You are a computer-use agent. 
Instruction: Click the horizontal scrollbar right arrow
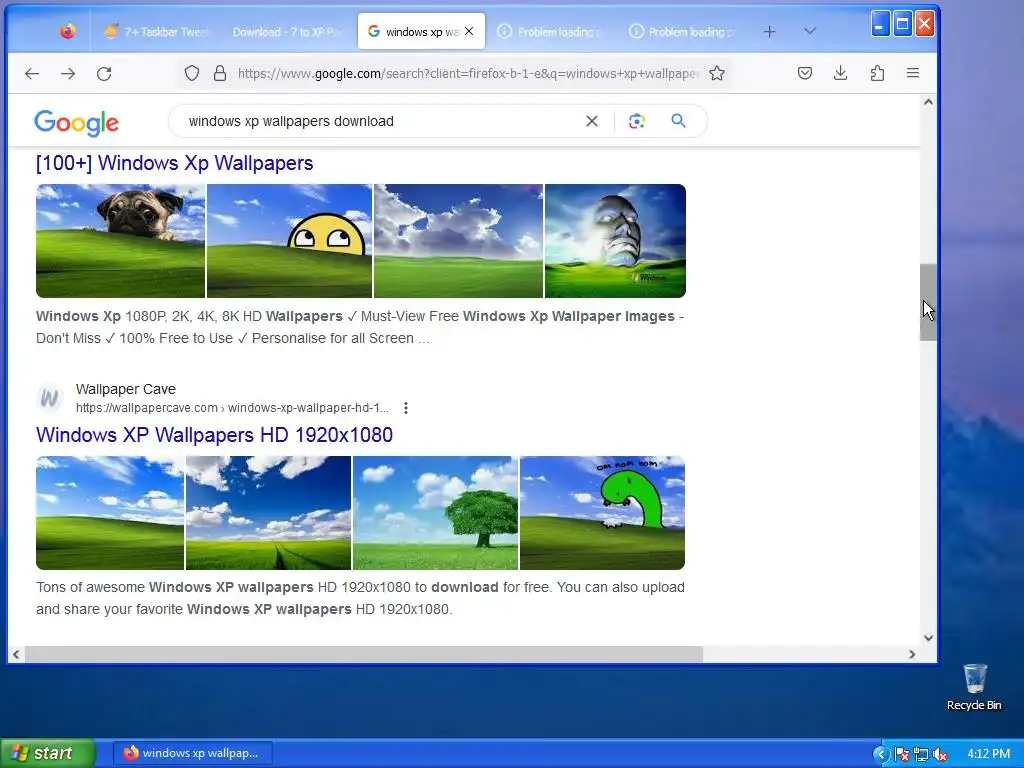[x=912, y=654]
